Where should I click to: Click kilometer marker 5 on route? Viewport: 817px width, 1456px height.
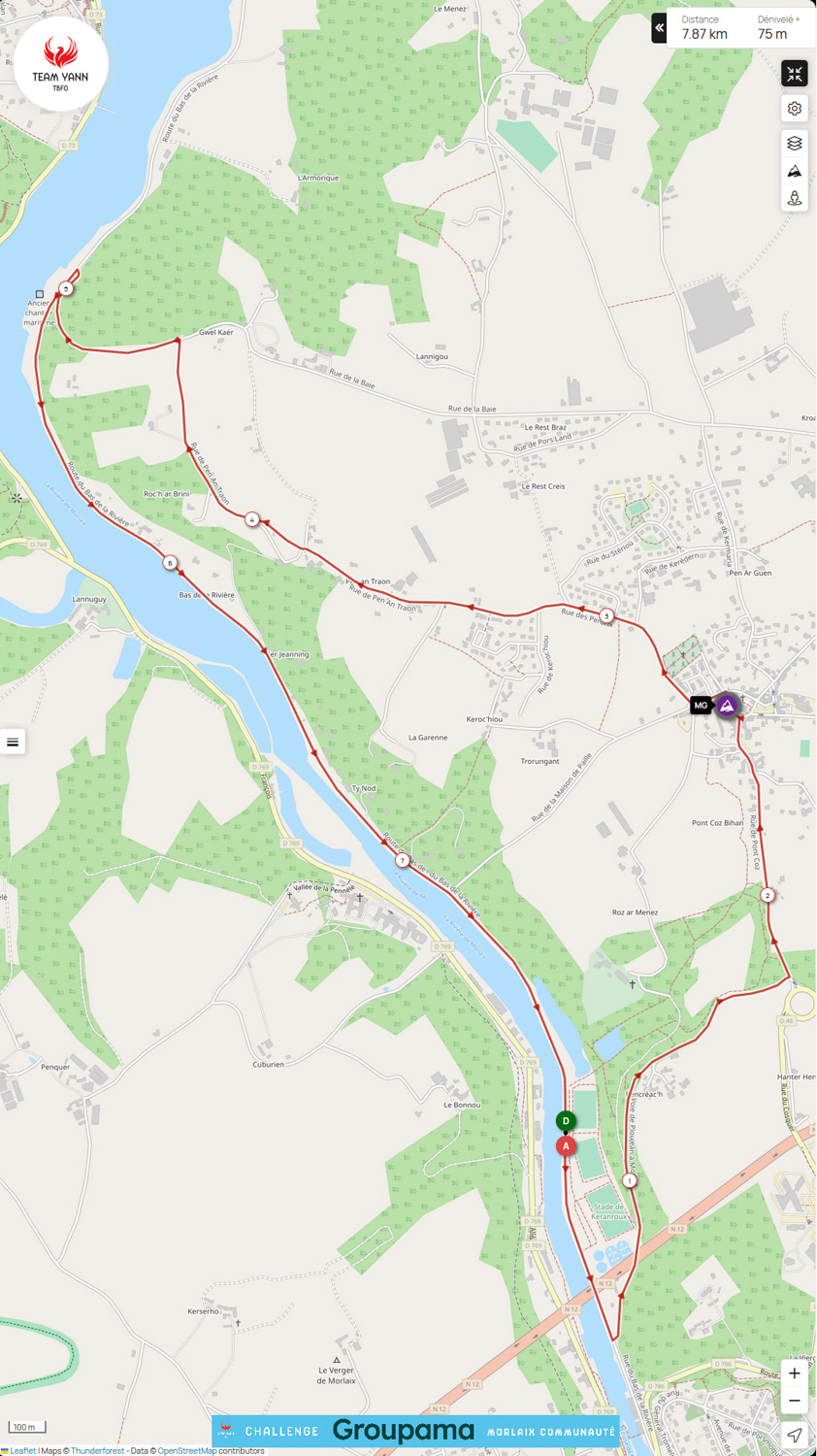66,288
